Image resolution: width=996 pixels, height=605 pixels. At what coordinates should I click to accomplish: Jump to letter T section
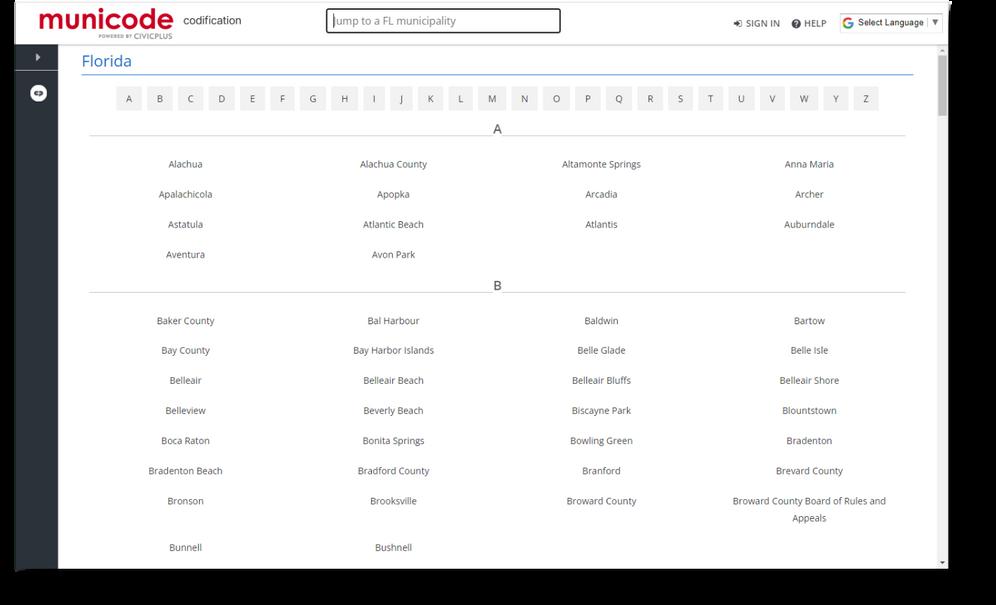tap(711, 99)
